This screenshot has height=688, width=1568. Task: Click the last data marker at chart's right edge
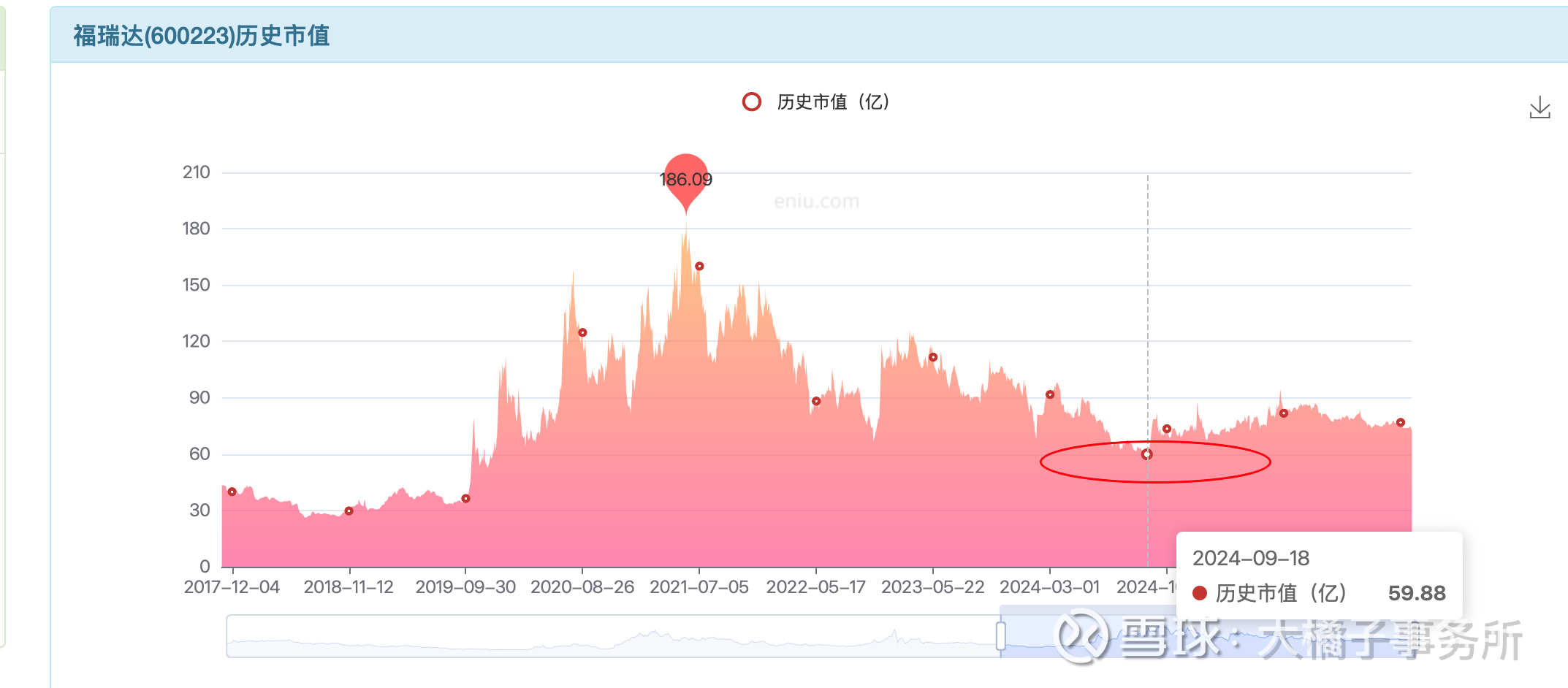click(x=1401, y=422)
